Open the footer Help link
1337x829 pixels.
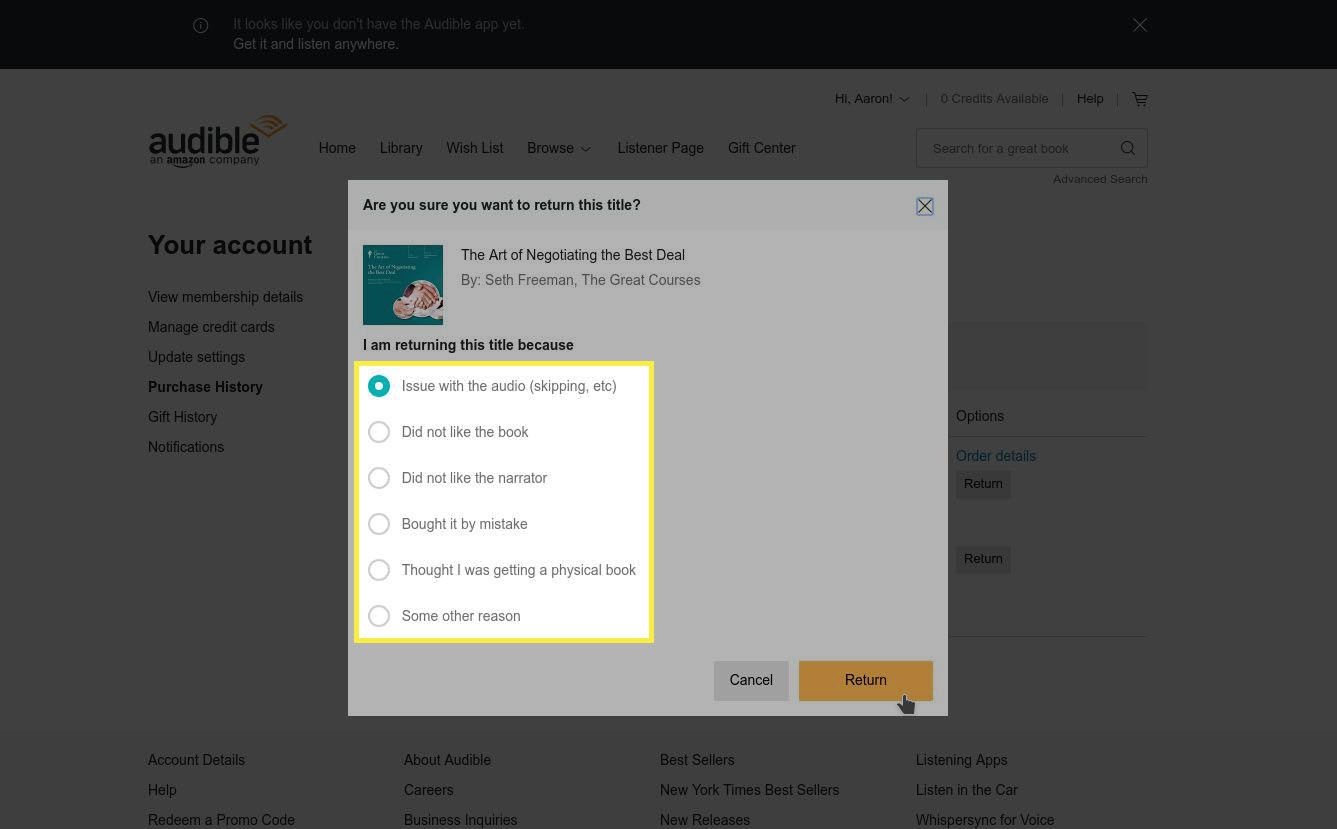[x=162, y=790]
